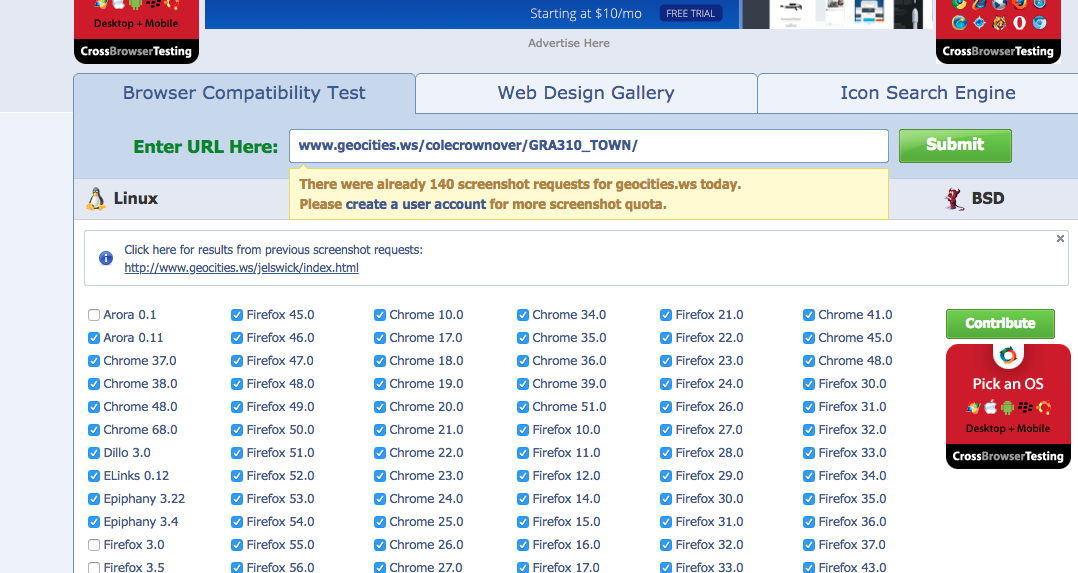Image resolution: width=1078 pixels, height=573 pixels.
Task: Open the Browser Compatibility Test tab
Action: coord(244,93)
